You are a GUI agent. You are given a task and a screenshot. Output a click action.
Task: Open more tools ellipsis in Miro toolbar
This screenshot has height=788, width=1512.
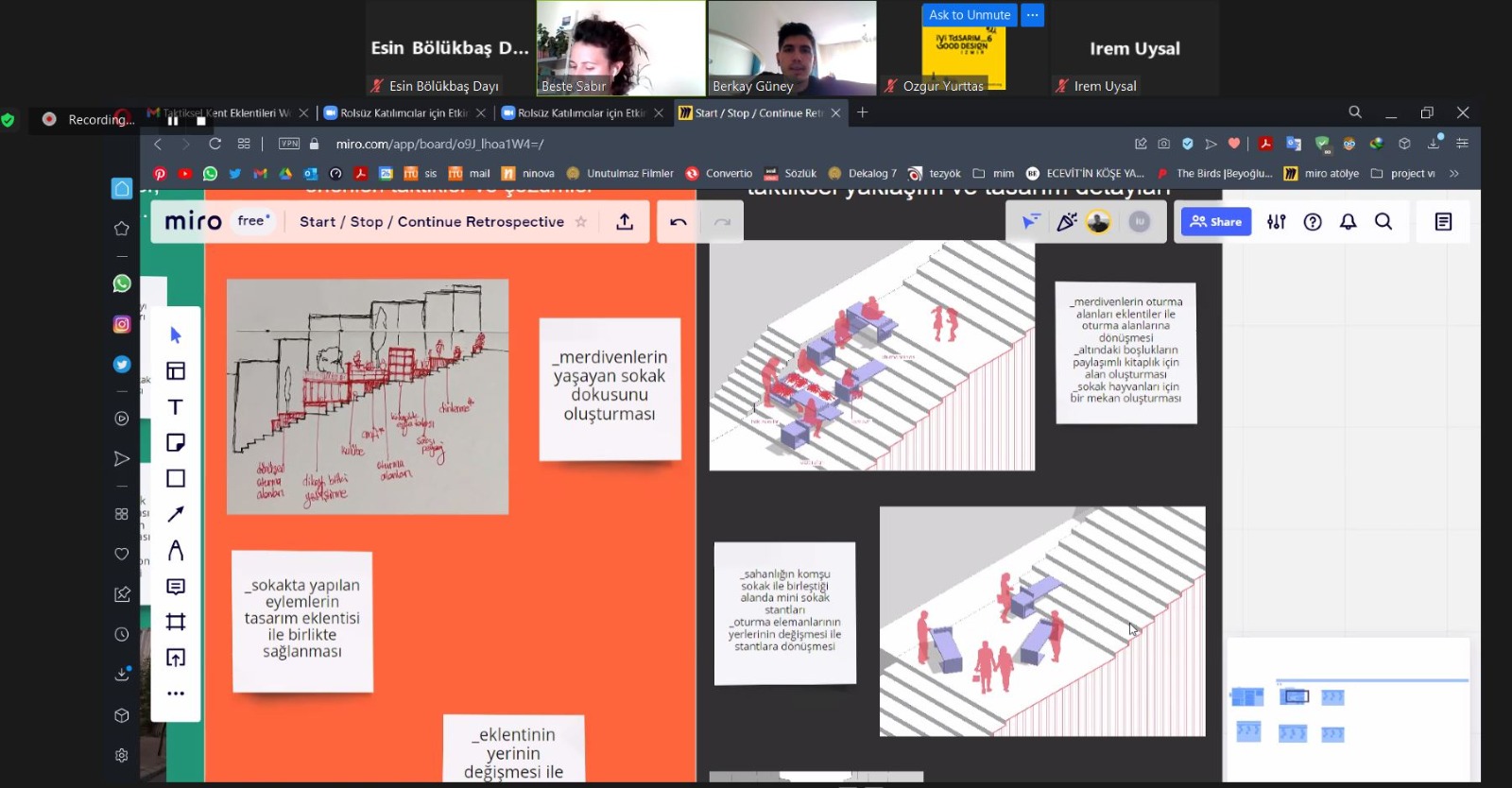pos(176,694)
